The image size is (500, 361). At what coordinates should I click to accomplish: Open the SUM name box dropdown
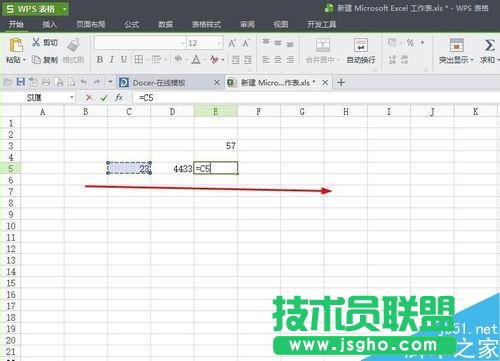click(72, 98)
